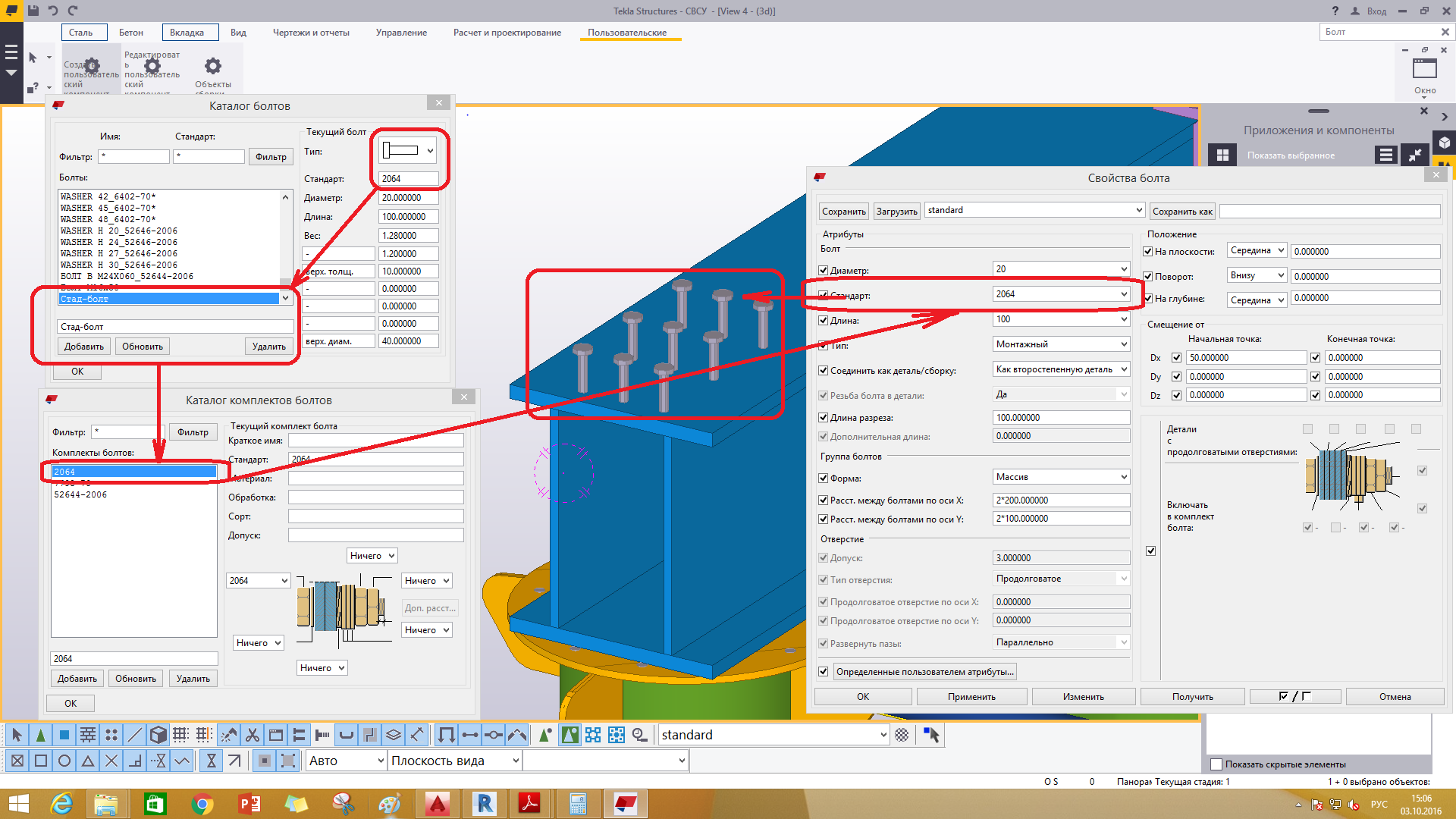Viewport: 1456px width, 819px height.
Task: Uncheck the Bolt length checkbox
Action: tap(824, 321)
